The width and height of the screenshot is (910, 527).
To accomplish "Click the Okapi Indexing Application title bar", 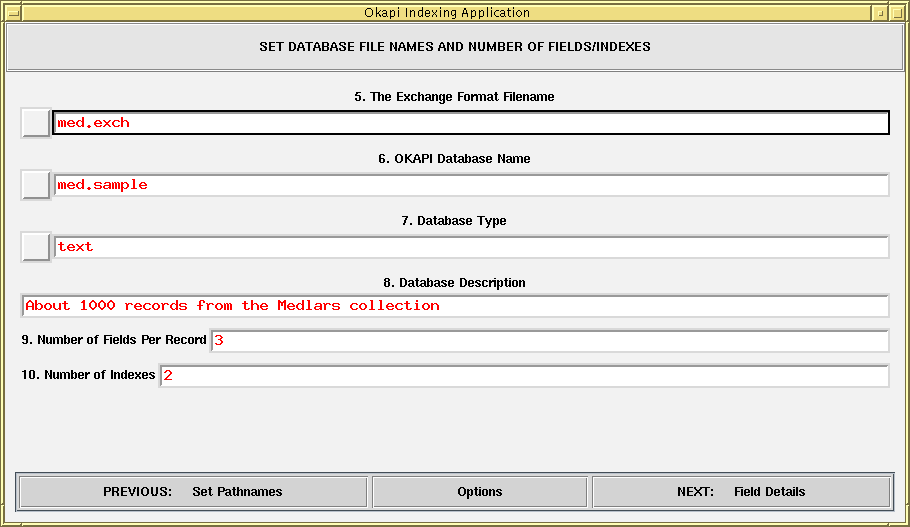I will [x=447, y=12].
